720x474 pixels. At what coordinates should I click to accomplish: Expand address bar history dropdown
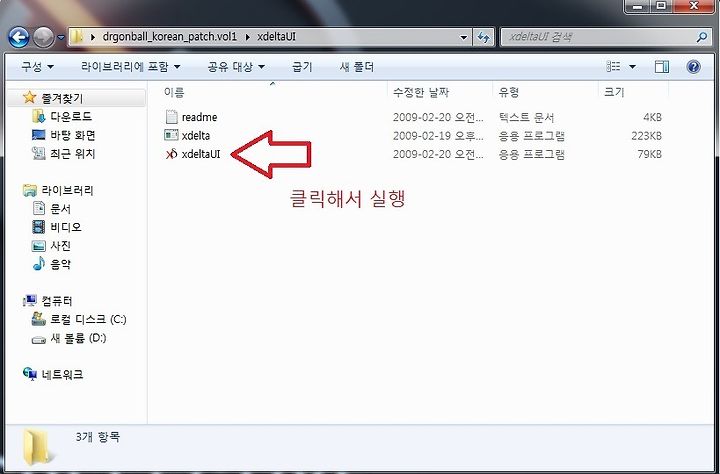(x=464, y=37)
